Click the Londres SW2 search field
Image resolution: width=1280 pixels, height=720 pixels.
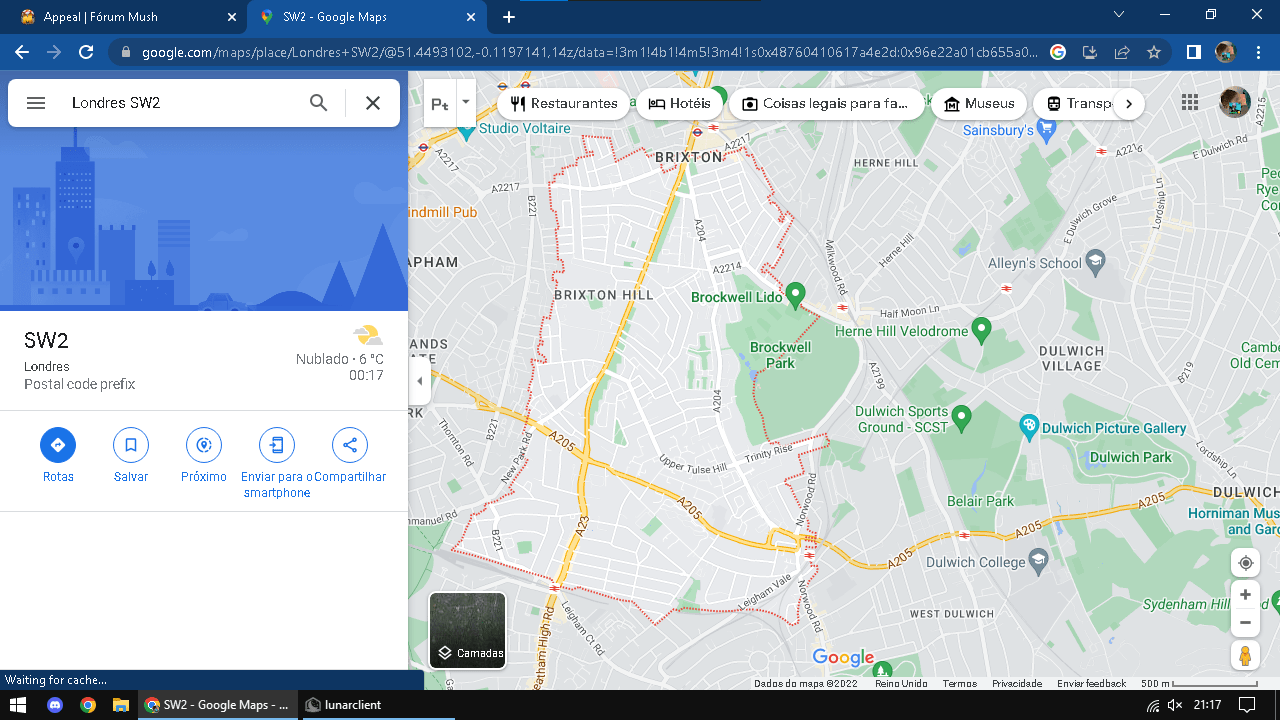[180, 103]
